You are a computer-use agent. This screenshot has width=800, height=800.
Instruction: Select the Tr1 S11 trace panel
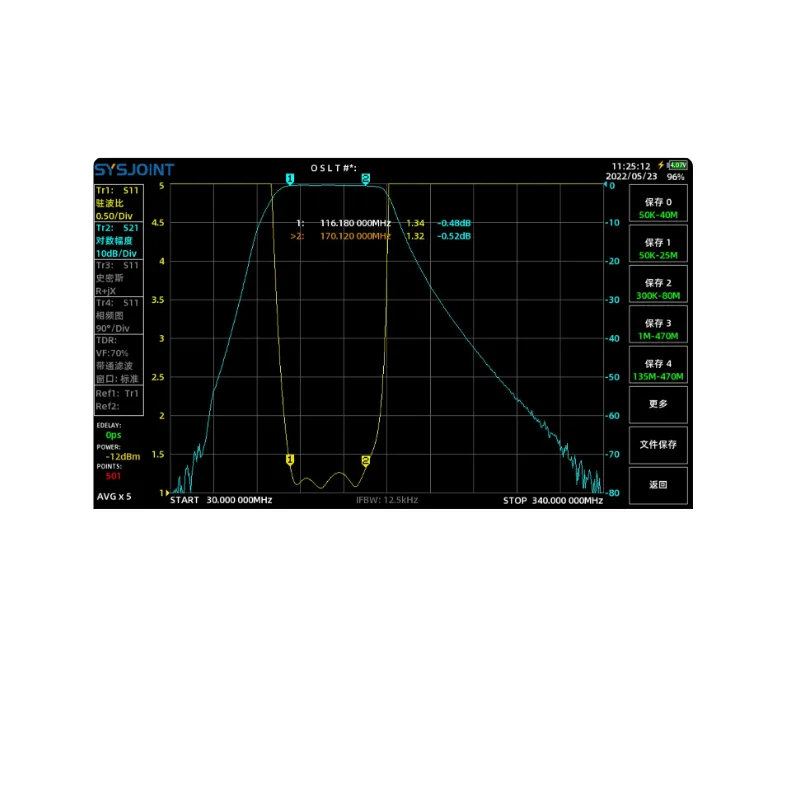coord(118,203)
